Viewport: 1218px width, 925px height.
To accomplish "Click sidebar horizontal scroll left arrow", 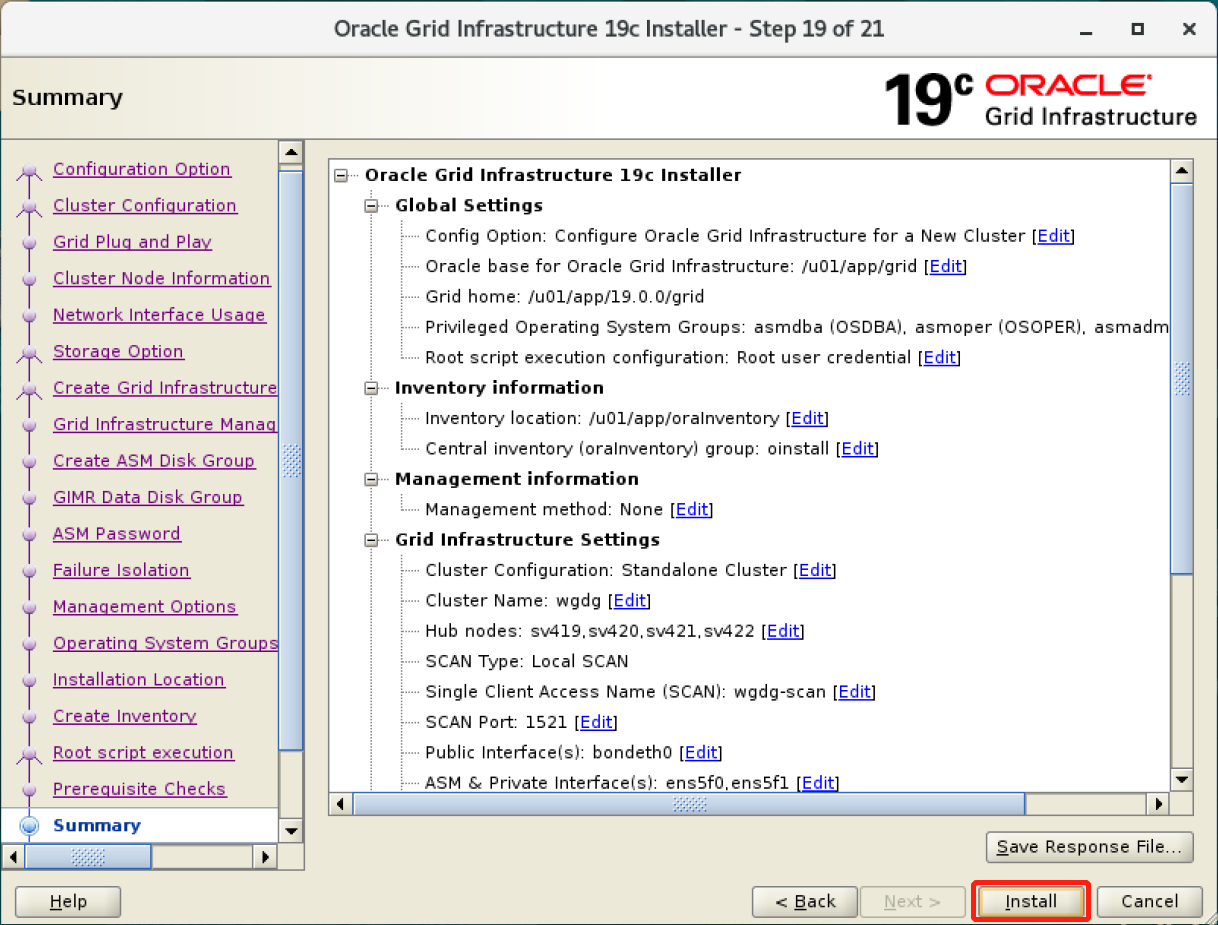I will click(14, 857).
